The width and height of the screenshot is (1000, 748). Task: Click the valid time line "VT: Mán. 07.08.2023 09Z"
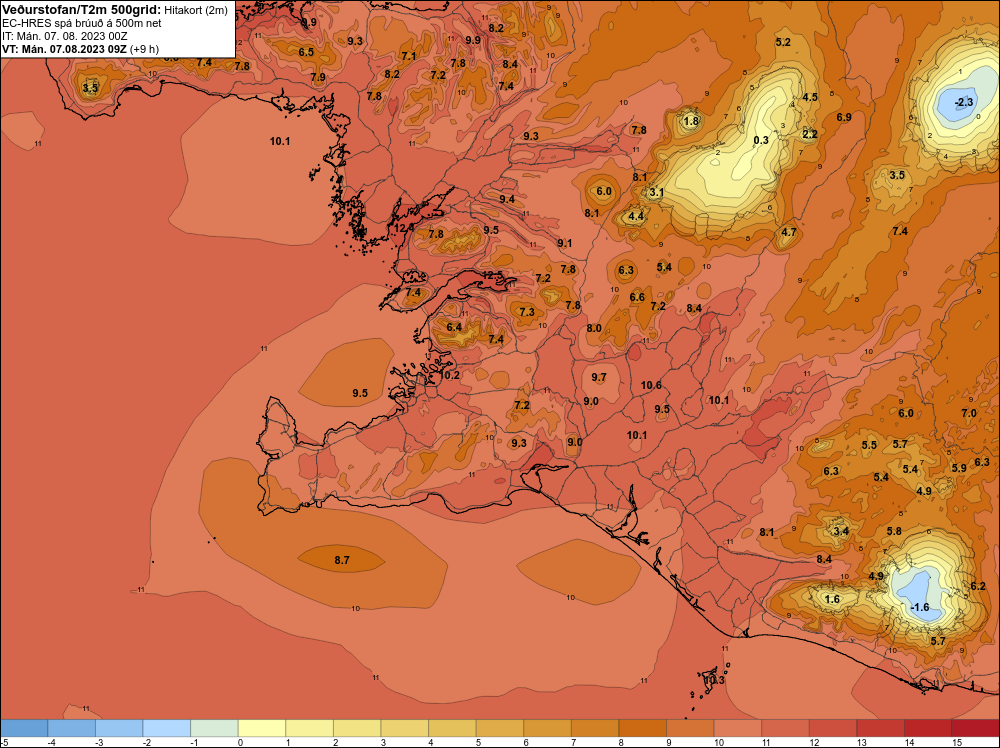point(64,49)
